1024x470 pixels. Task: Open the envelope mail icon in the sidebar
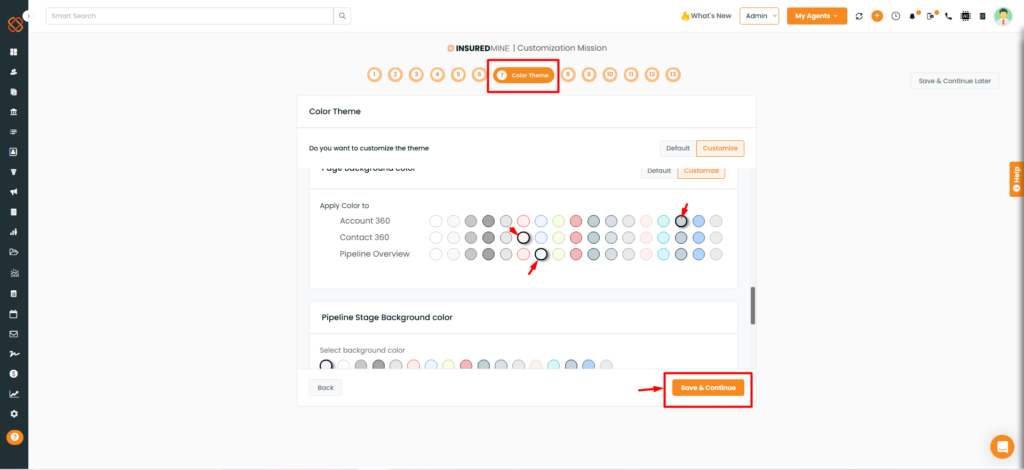click(14, 334)
